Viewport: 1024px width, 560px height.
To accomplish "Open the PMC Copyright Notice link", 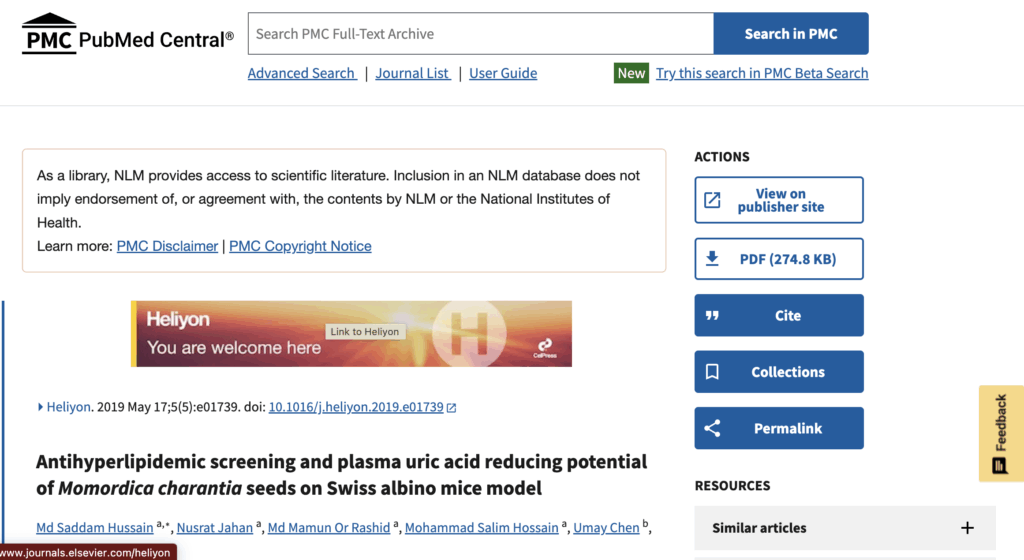I will pyautogui.click(x=300, y=246).
